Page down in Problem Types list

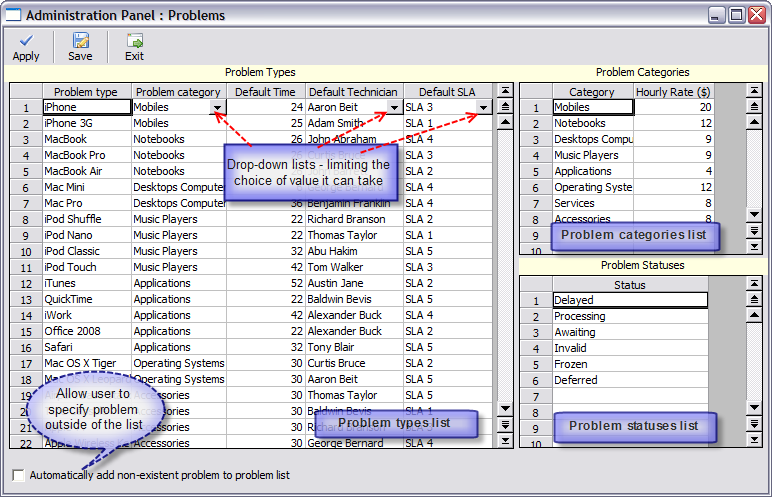coord(505,424)
